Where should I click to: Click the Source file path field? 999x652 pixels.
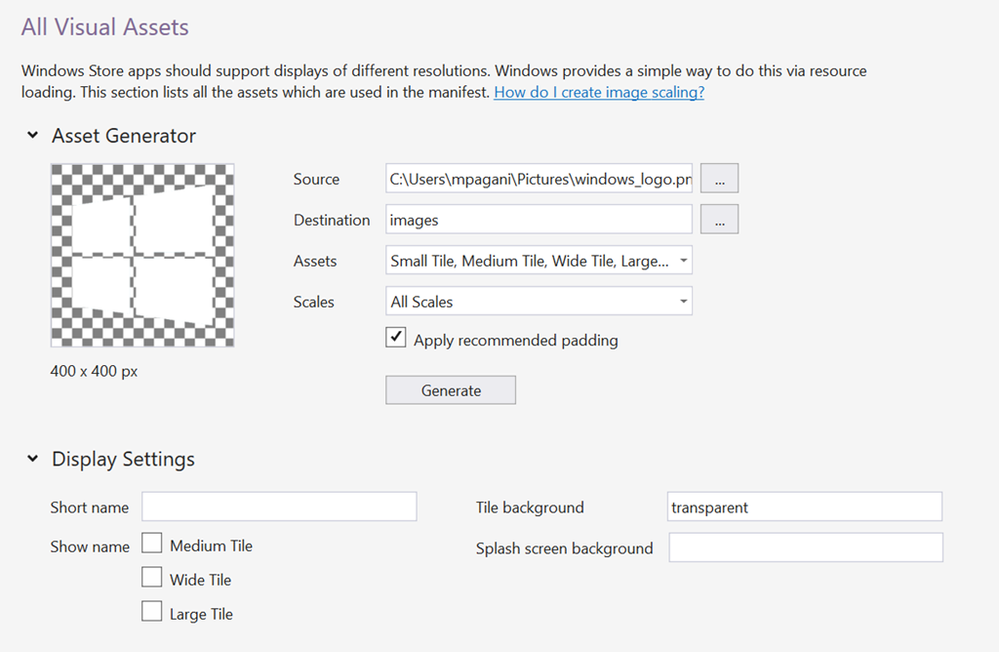click(x=539, y=179)
